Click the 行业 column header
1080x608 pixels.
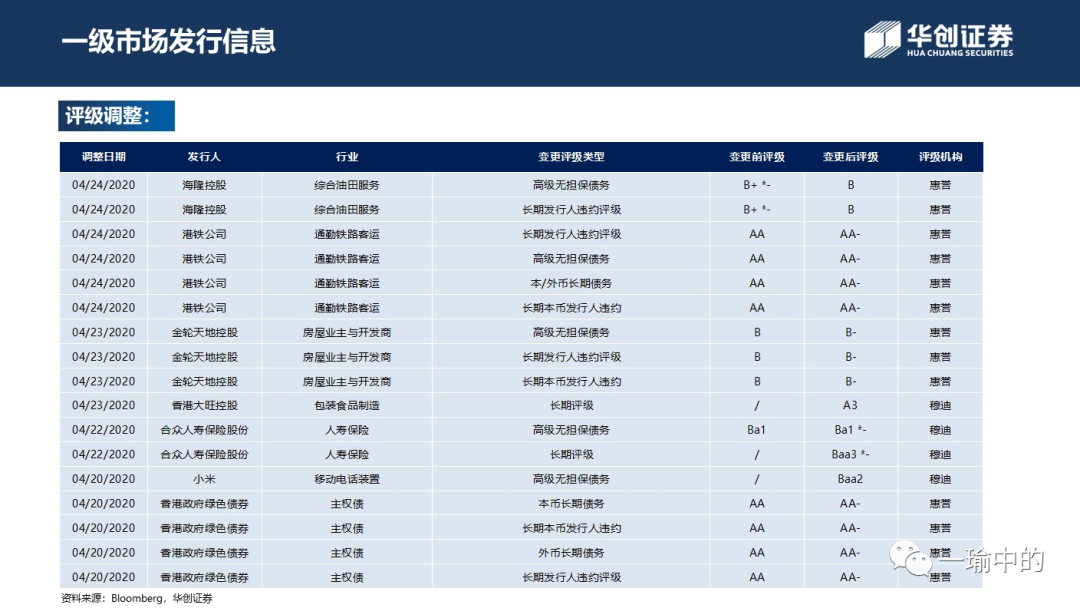pyautogui.click(x=346, y=157)
